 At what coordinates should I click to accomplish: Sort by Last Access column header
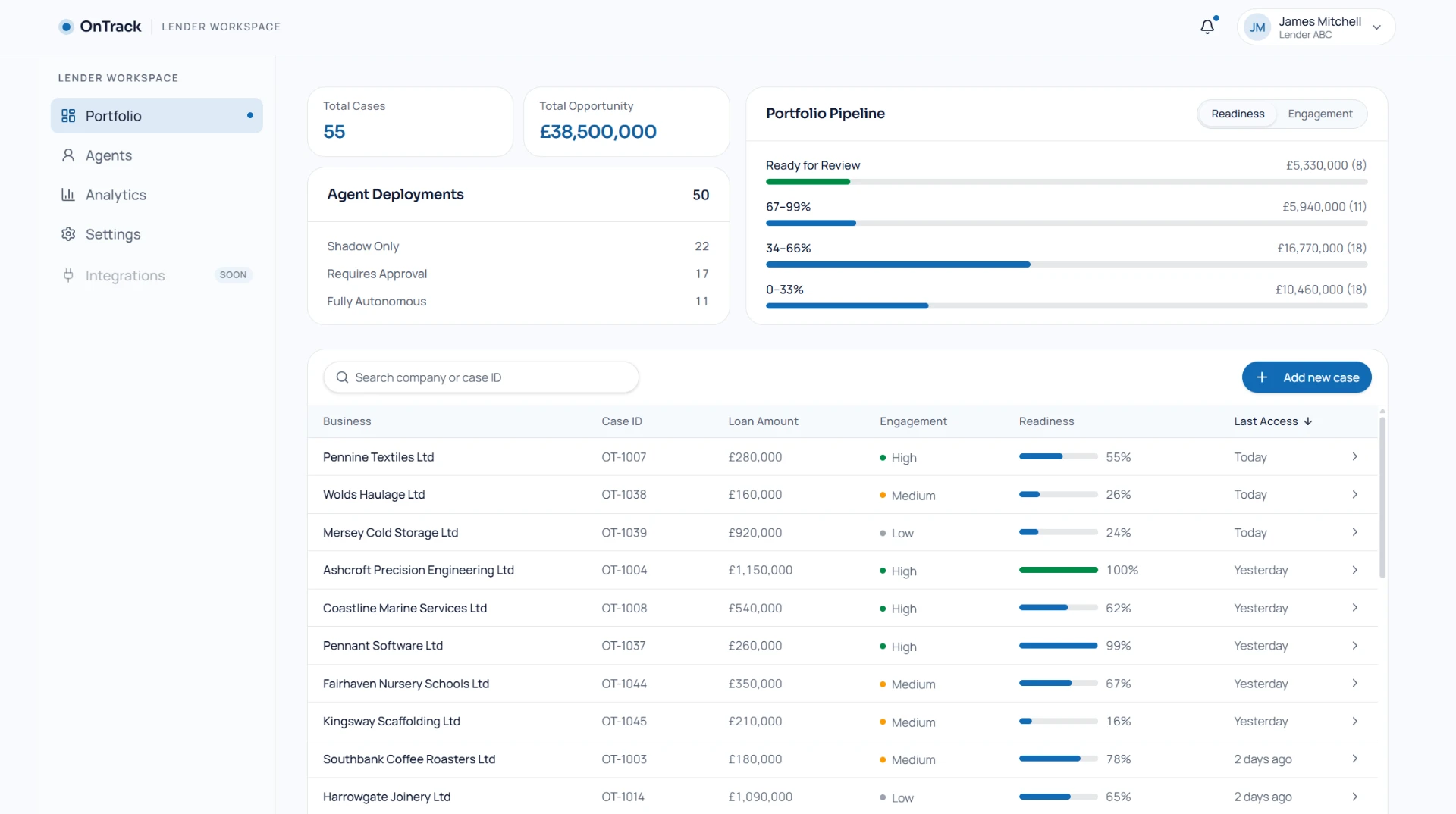[1272, 421]
